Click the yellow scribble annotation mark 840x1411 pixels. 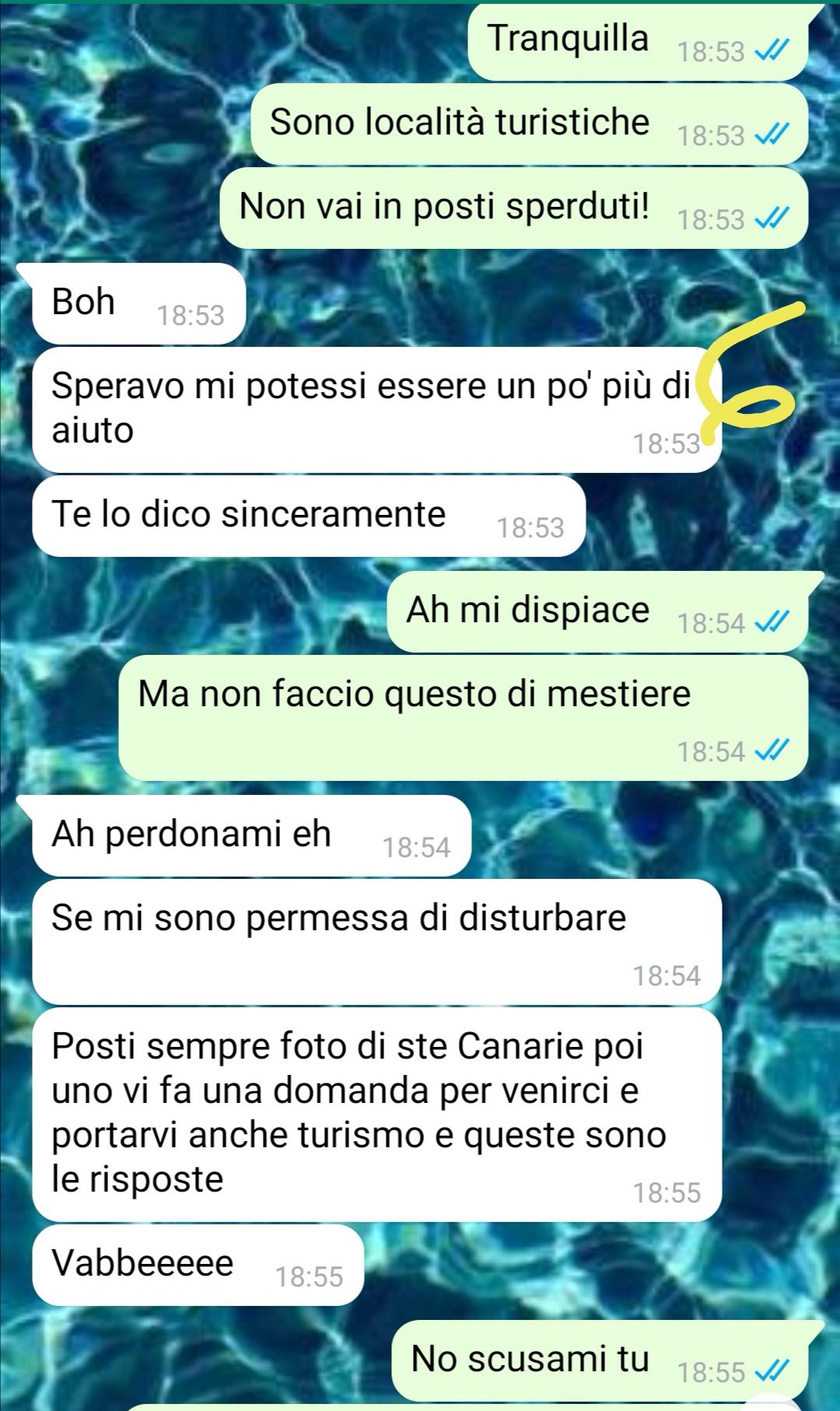pos(751,373)
